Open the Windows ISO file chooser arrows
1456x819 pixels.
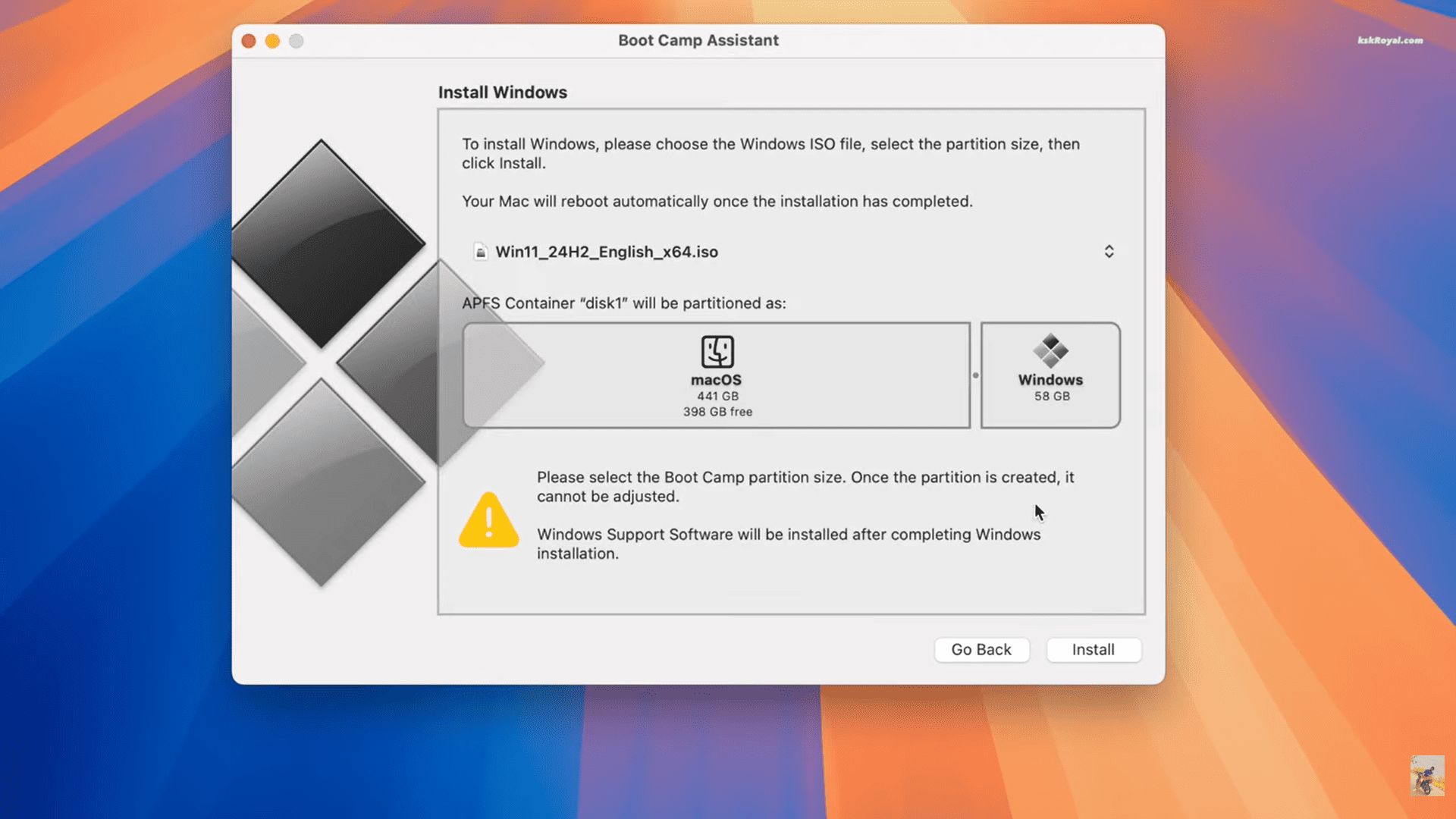pyautogui.click(x=1109, y=252)
